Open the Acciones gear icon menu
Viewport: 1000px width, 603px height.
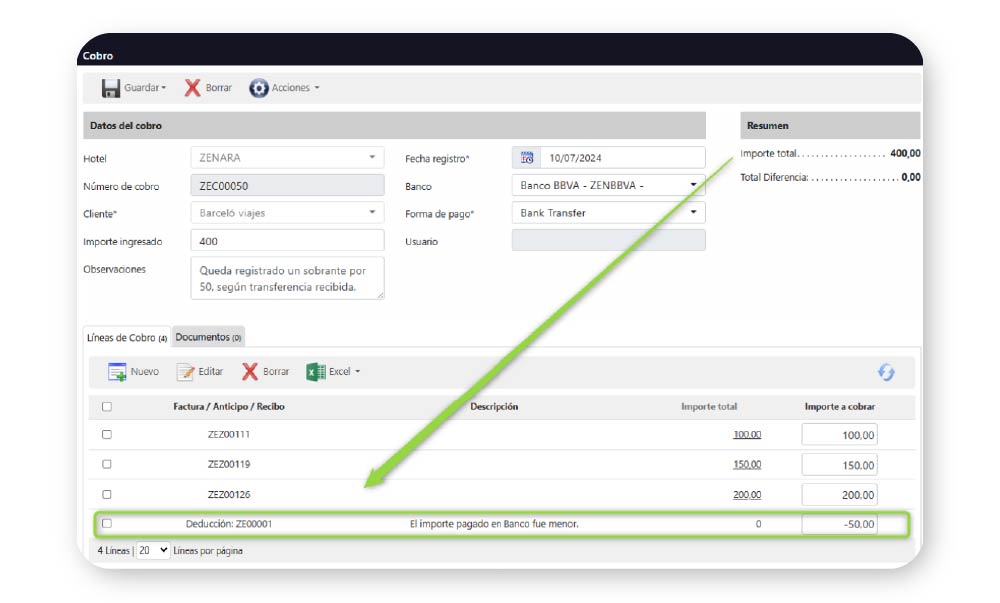pos(259,88)
